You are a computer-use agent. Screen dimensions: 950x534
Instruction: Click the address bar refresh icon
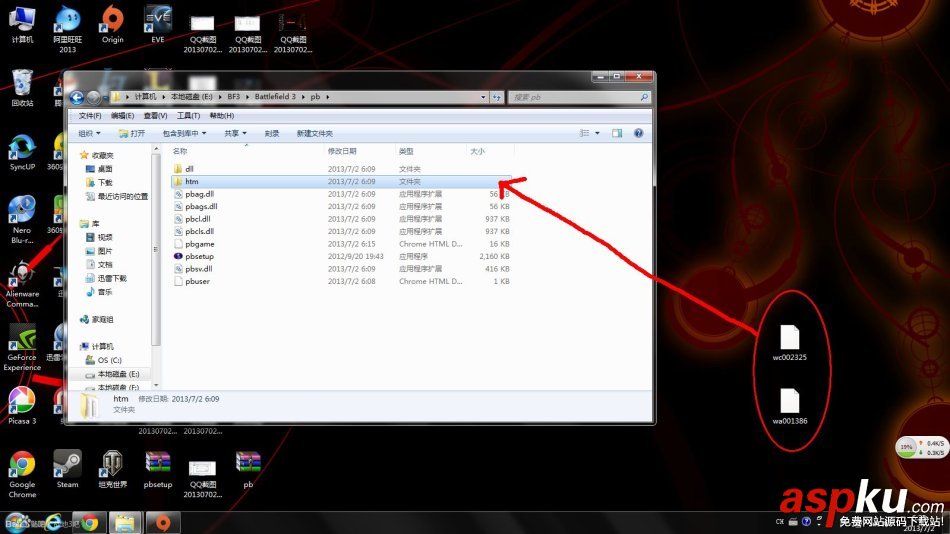[x=497, y=97]
